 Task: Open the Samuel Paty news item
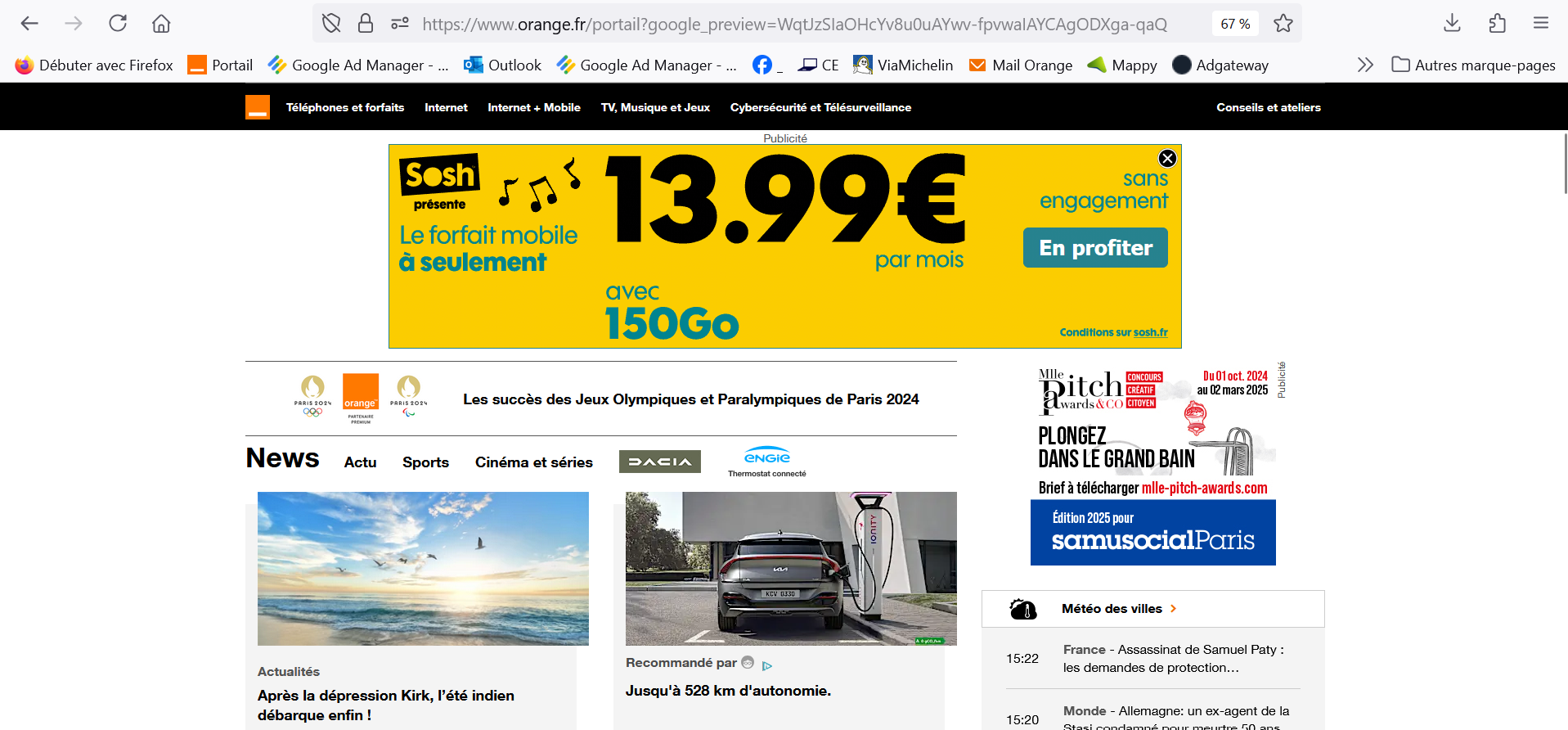click(x=1174, y=659)
